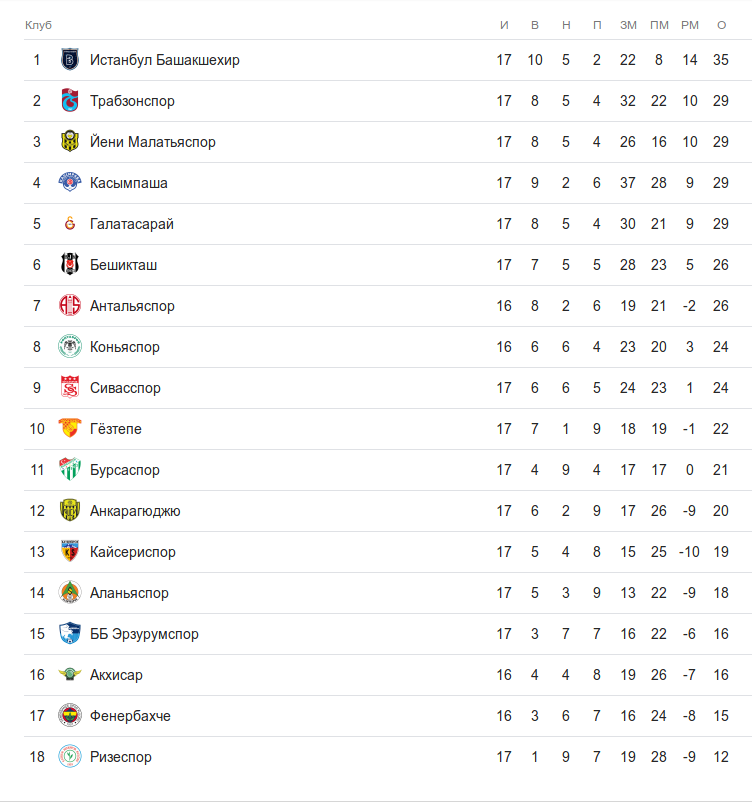The height and width of the screenshot is (802, 752).
Task: Open the Коньяспор team page link
Action: pyautogui.click(x=125, y=347)
